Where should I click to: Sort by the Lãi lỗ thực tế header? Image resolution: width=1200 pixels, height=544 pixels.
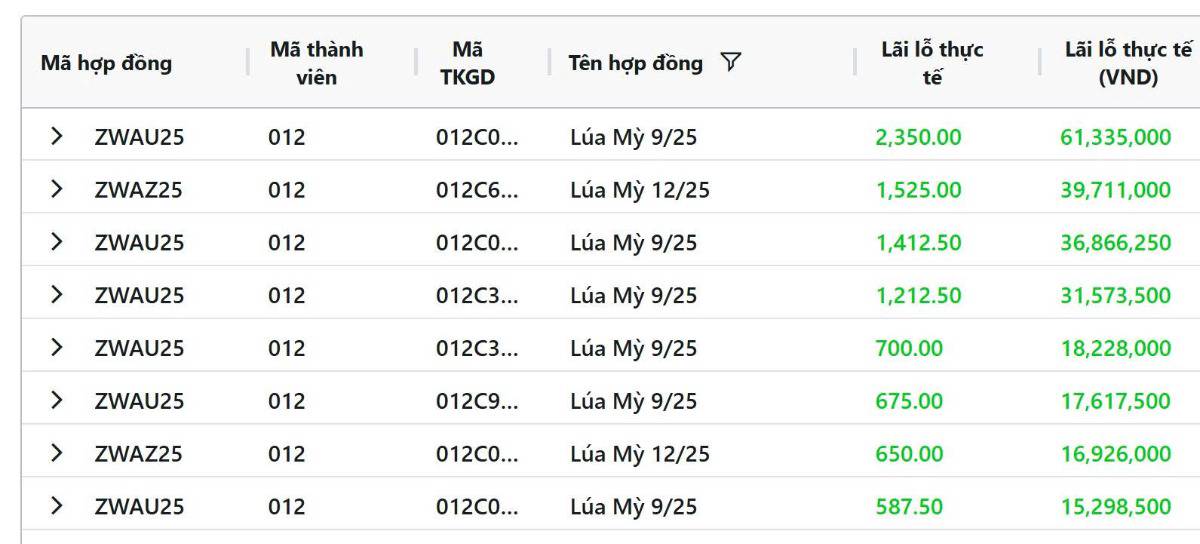pyautogui.click(x=932, y=63)
